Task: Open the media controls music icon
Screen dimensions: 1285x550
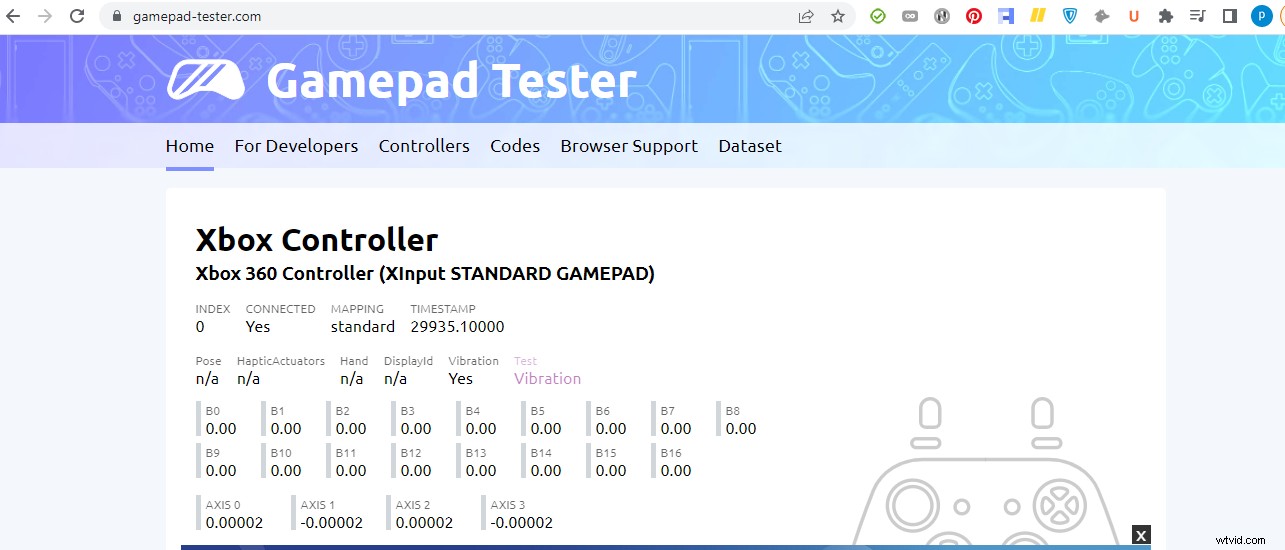Action: 1197,16
